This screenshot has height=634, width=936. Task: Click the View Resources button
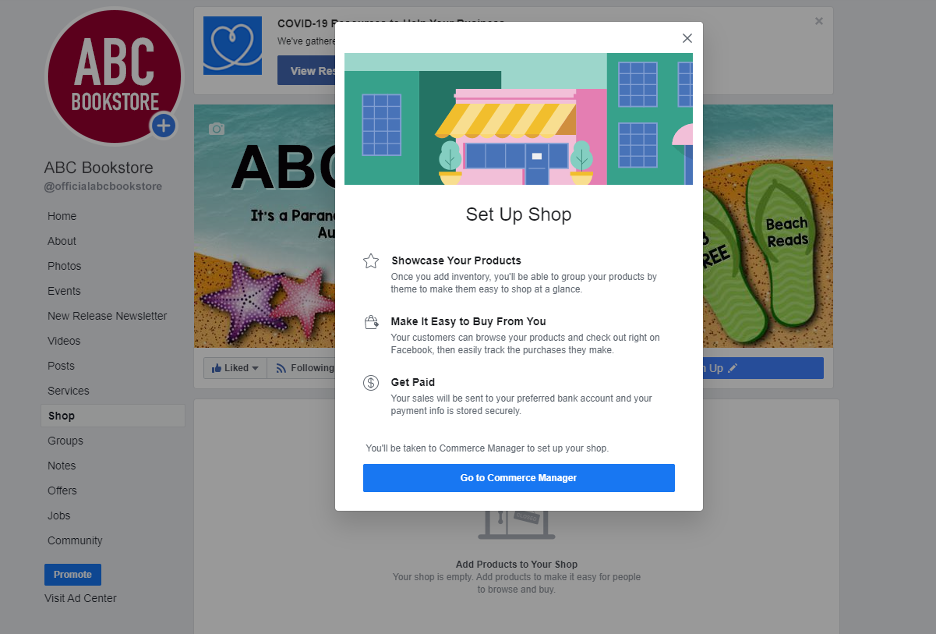click(x=305, y=71)
